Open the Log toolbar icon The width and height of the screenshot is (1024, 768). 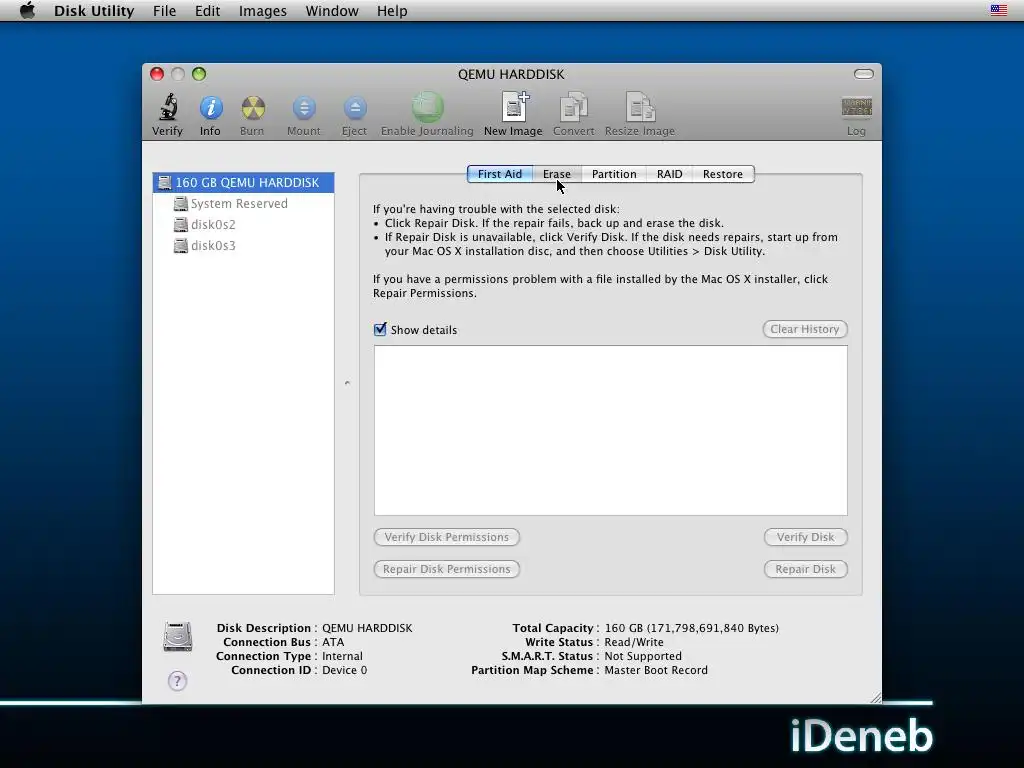(x=856, y=107)
